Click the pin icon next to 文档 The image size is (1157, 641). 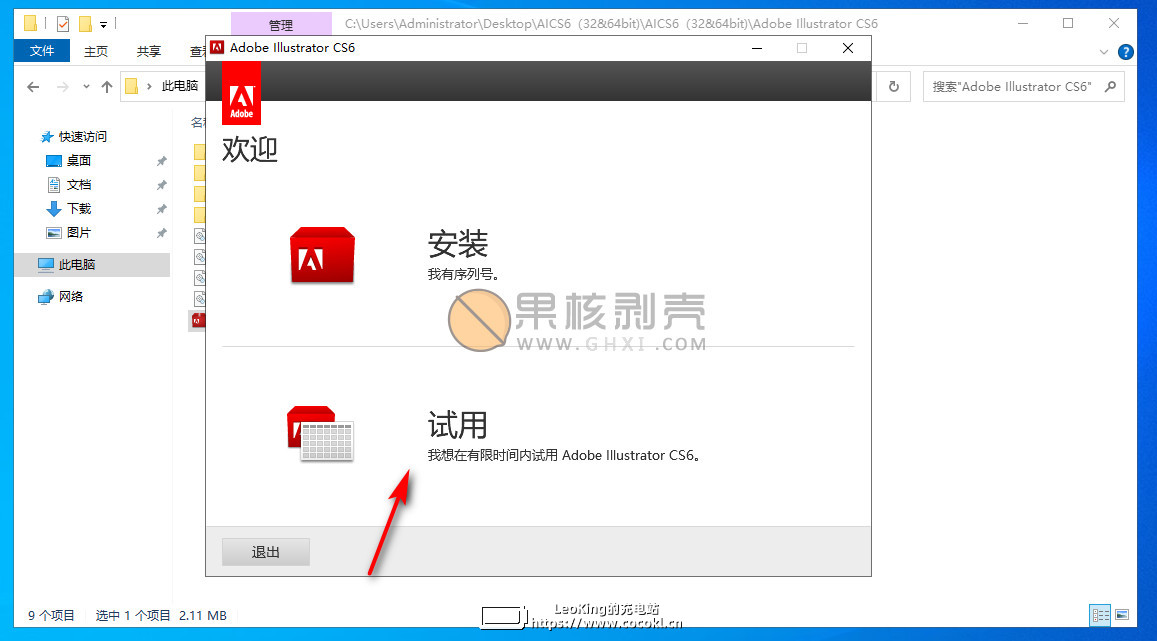162,184
